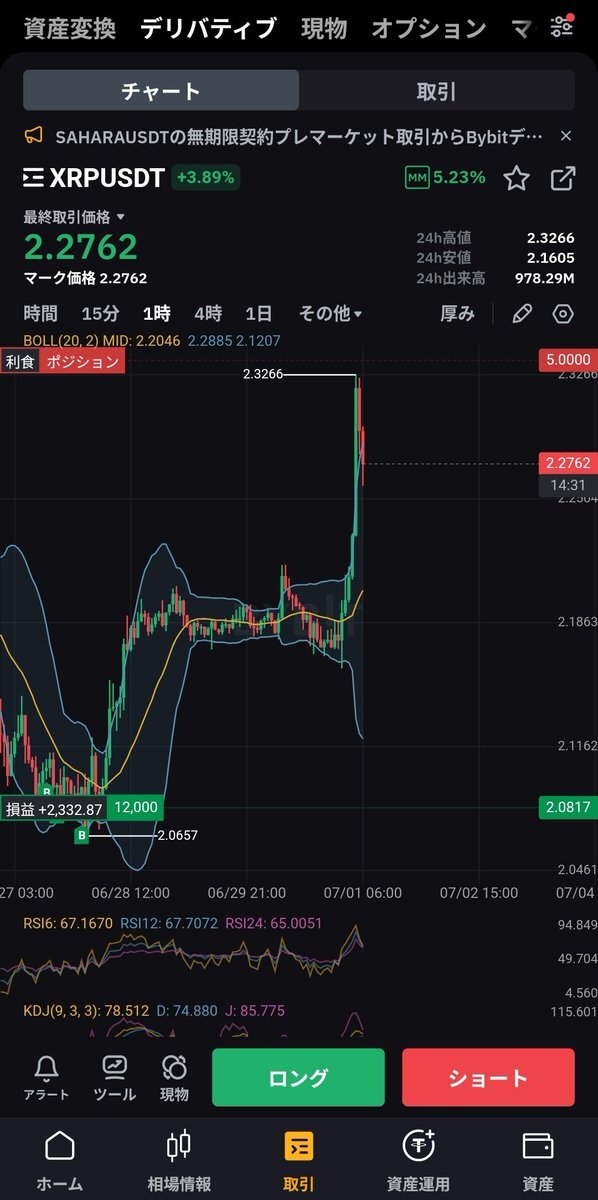Open chart settings hexagon icon

[563, 314]
